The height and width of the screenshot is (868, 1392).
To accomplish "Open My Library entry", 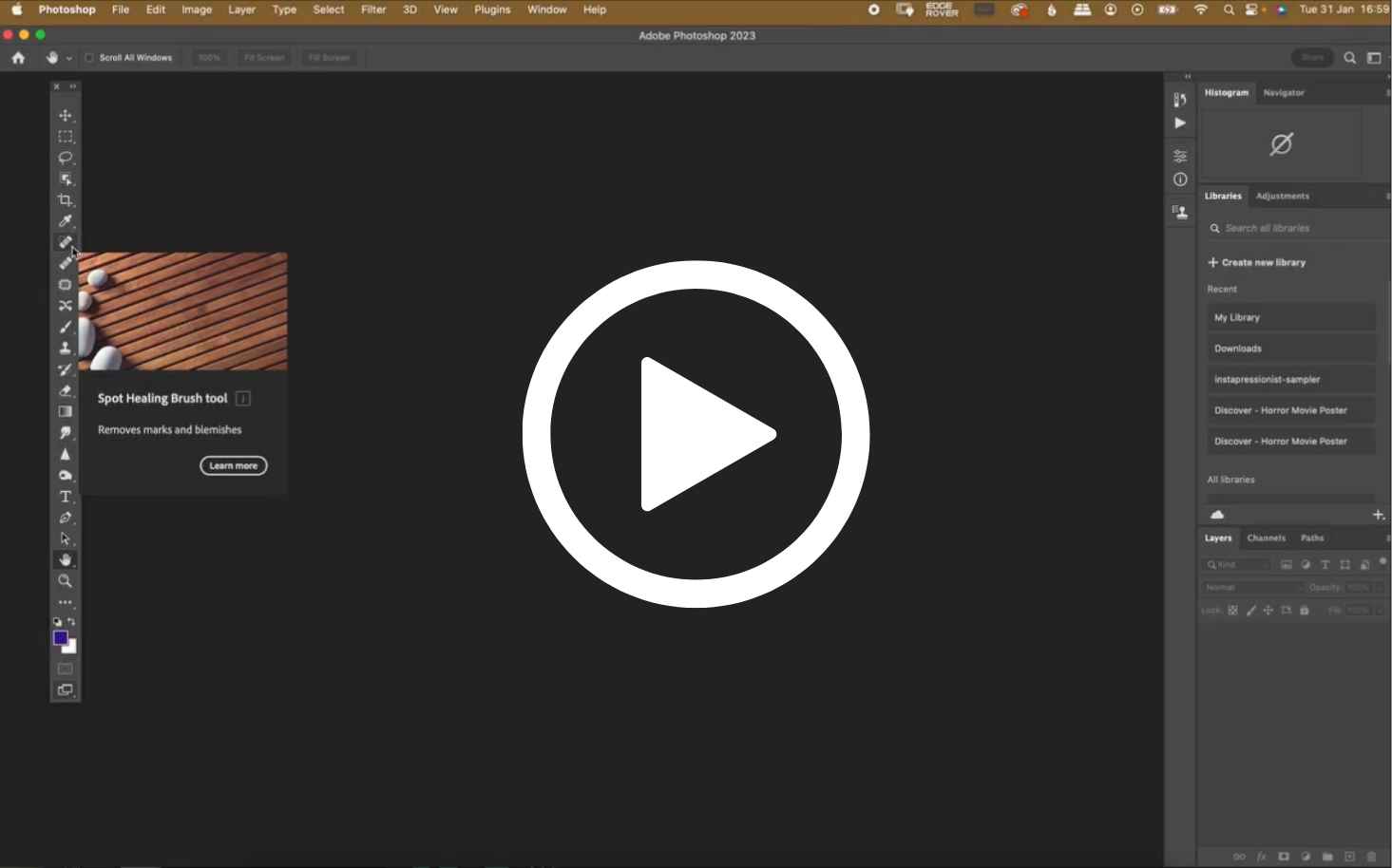I will click(x=1291, y=318).
